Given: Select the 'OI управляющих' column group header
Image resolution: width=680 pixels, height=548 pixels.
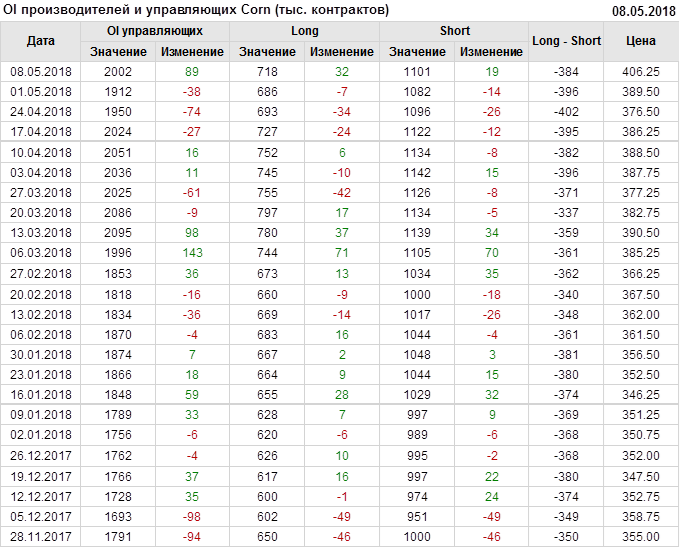Looking at the screenshot, I should (x=155, y=31).
